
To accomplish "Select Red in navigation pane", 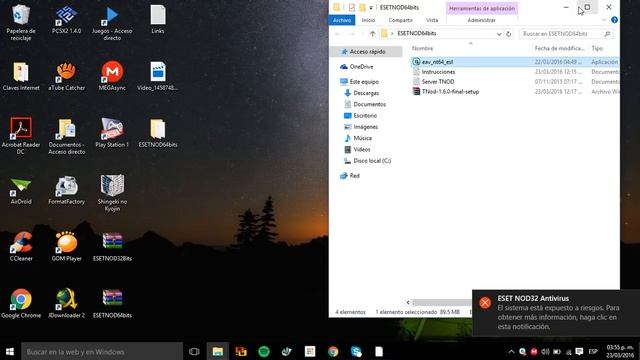I will pyautogui.click(x=350, y=176).
